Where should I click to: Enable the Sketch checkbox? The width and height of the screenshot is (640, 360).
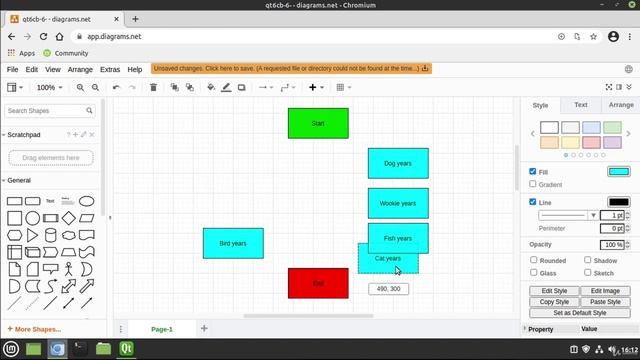click(587, 273)
